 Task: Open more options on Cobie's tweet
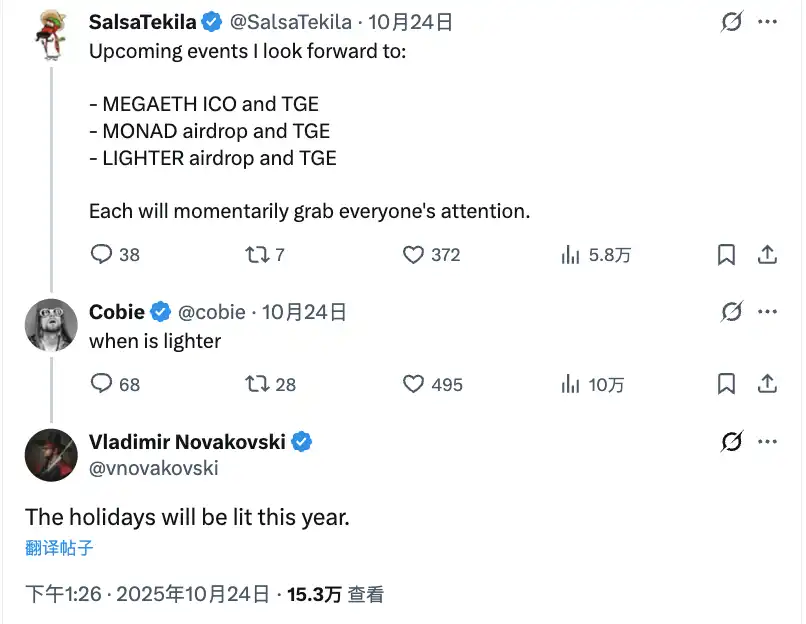pyautogui.click(x=767, y=312)
